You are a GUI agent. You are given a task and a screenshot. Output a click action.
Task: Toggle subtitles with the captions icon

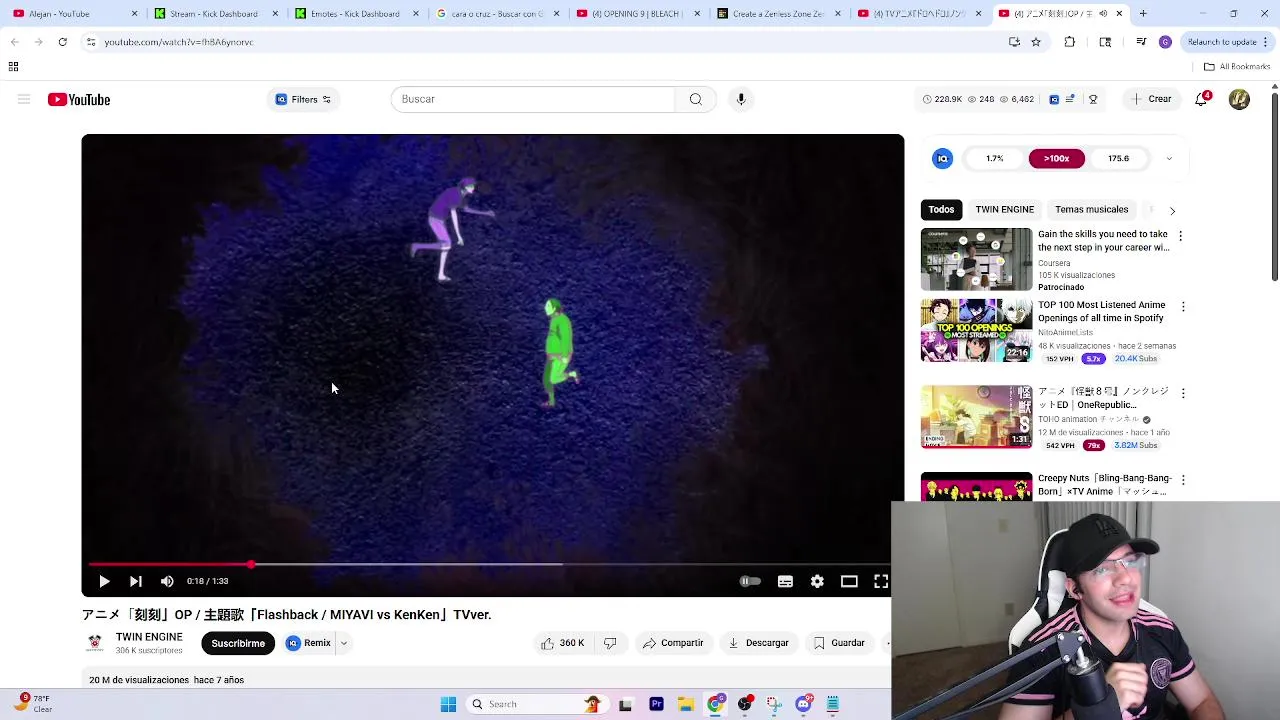coord(785,581)
